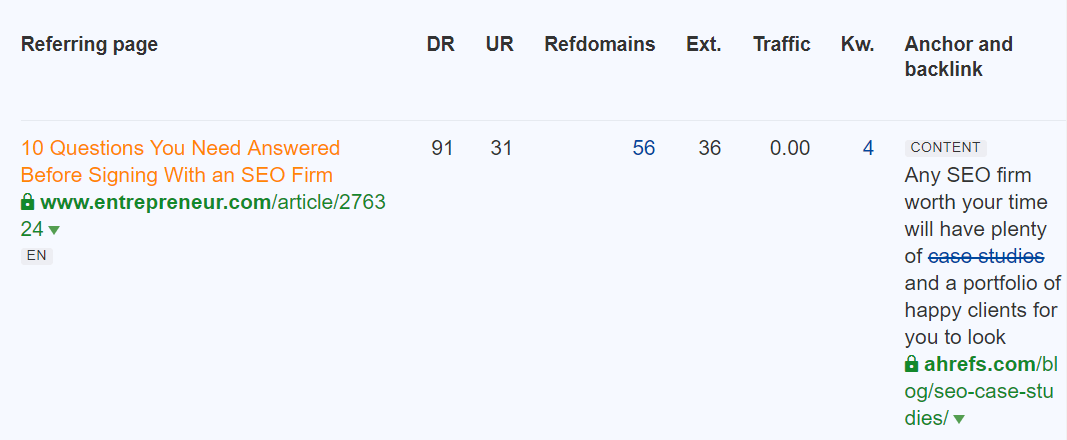Open the Kw. count 4 link
This screenshot has width=1067, height=440.
click(x=868, y=148)
